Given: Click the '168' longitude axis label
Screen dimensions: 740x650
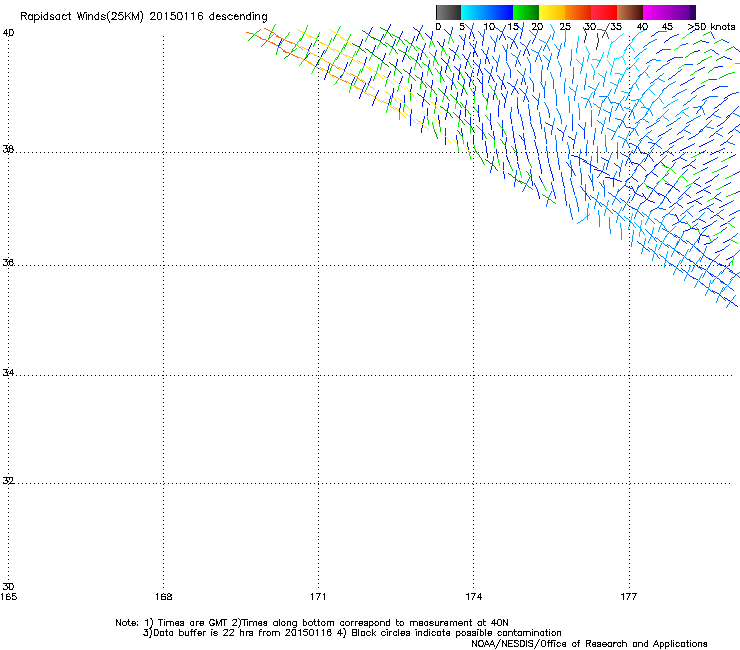Looking at the screenshot, I should coord(163,597).
